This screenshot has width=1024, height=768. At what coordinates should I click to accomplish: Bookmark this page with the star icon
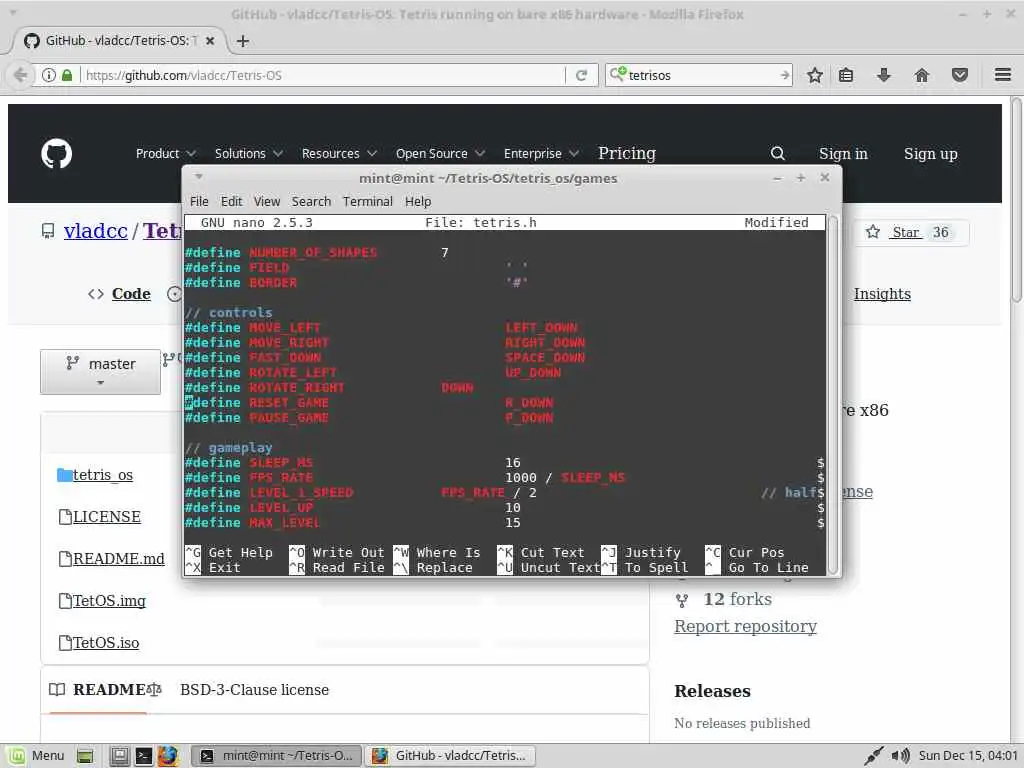[814, 75]
